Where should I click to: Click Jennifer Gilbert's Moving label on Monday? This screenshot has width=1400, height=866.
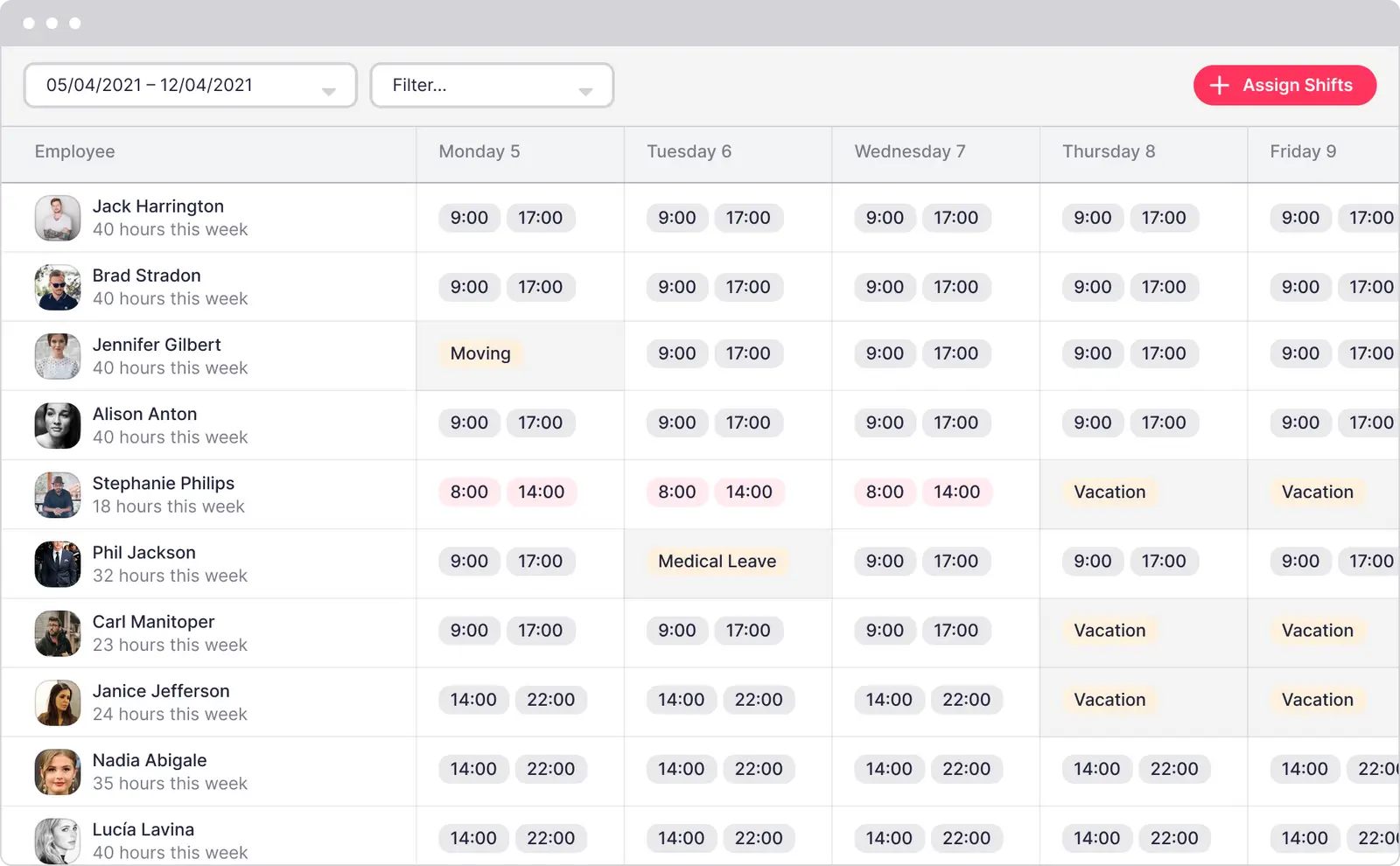tap(479, 353)
